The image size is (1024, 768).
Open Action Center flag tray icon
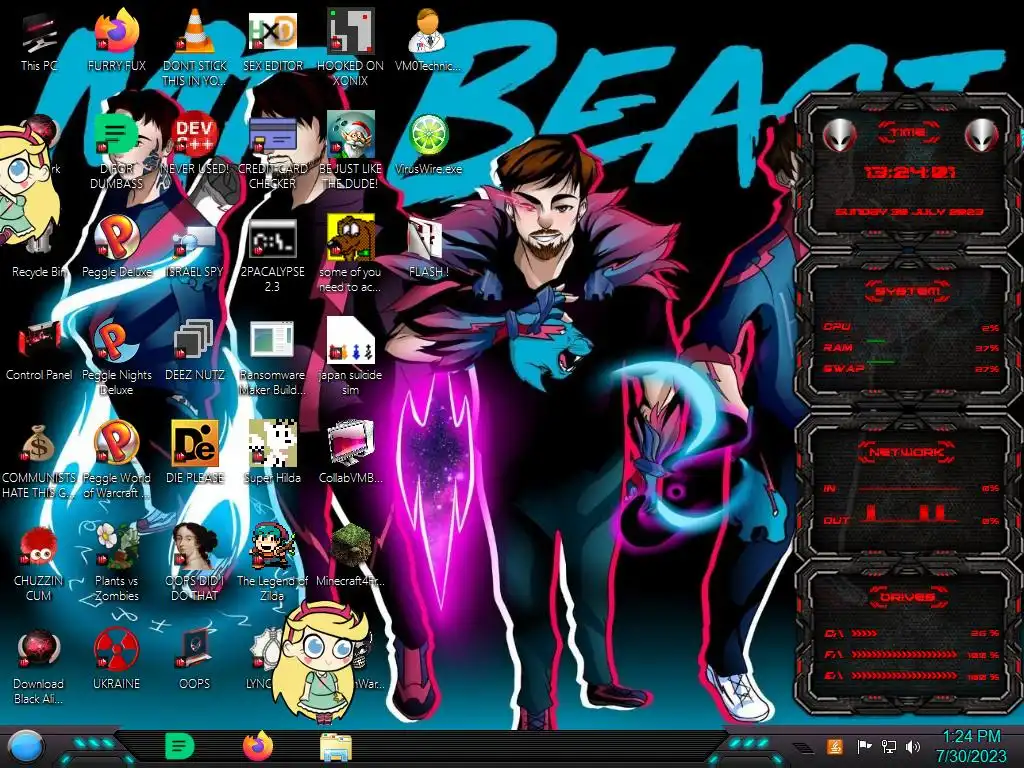point(864,746)
